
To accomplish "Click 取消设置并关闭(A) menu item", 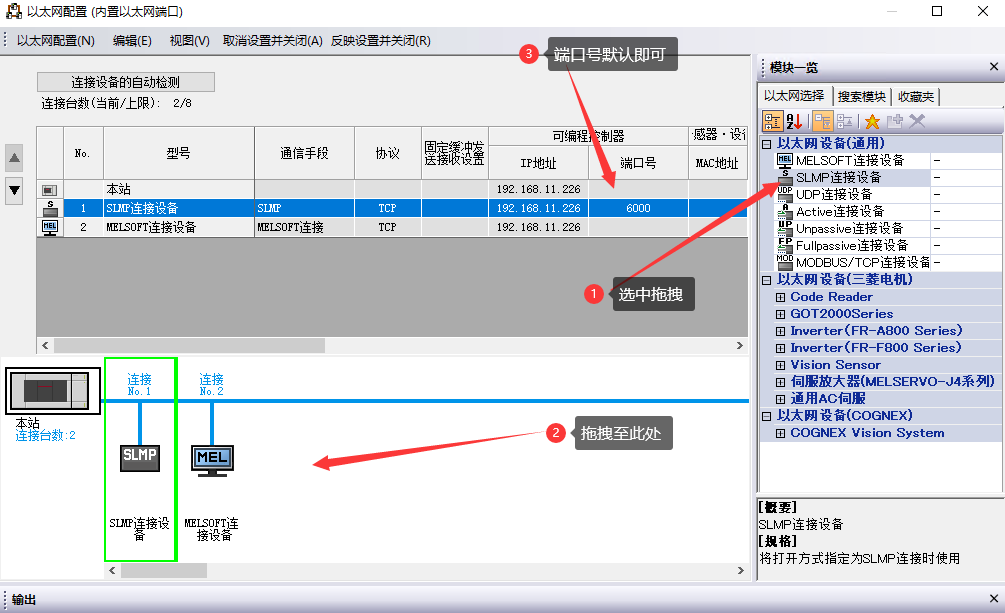I will click(x=272, y=40).
